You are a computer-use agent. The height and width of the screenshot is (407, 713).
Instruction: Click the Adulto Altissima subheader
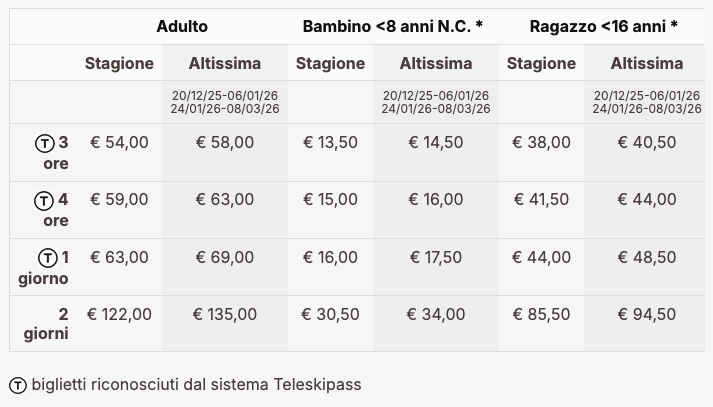pos(225,63)
